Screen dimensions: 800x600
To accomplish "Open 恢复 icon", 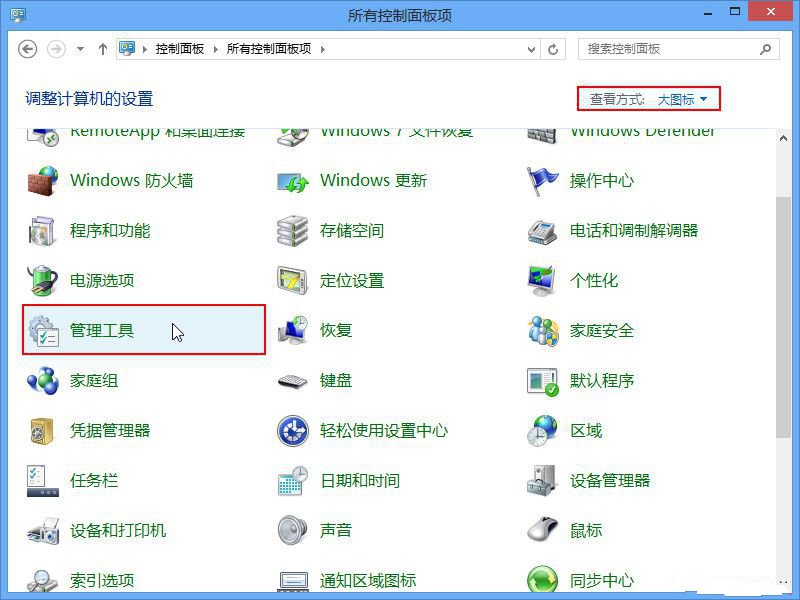I will [x=293, y=331].
